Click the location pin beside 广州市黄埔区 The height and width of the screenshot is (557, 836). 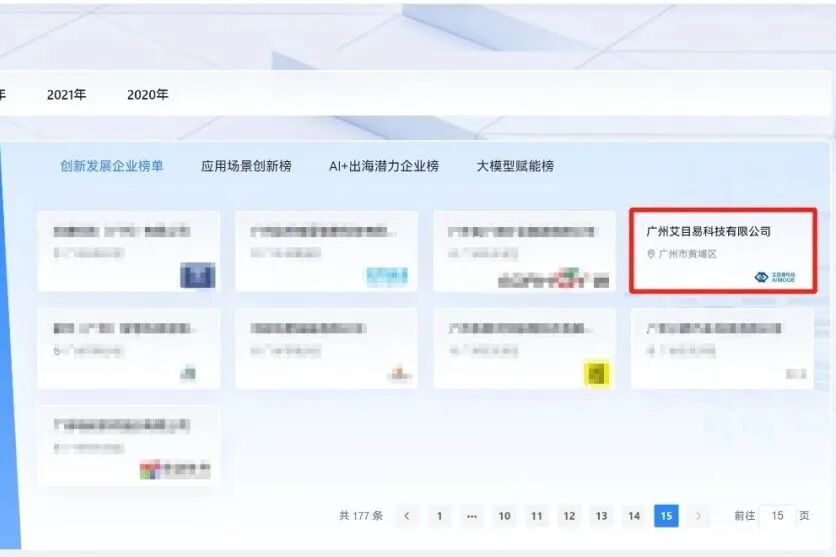coord(651,254)
